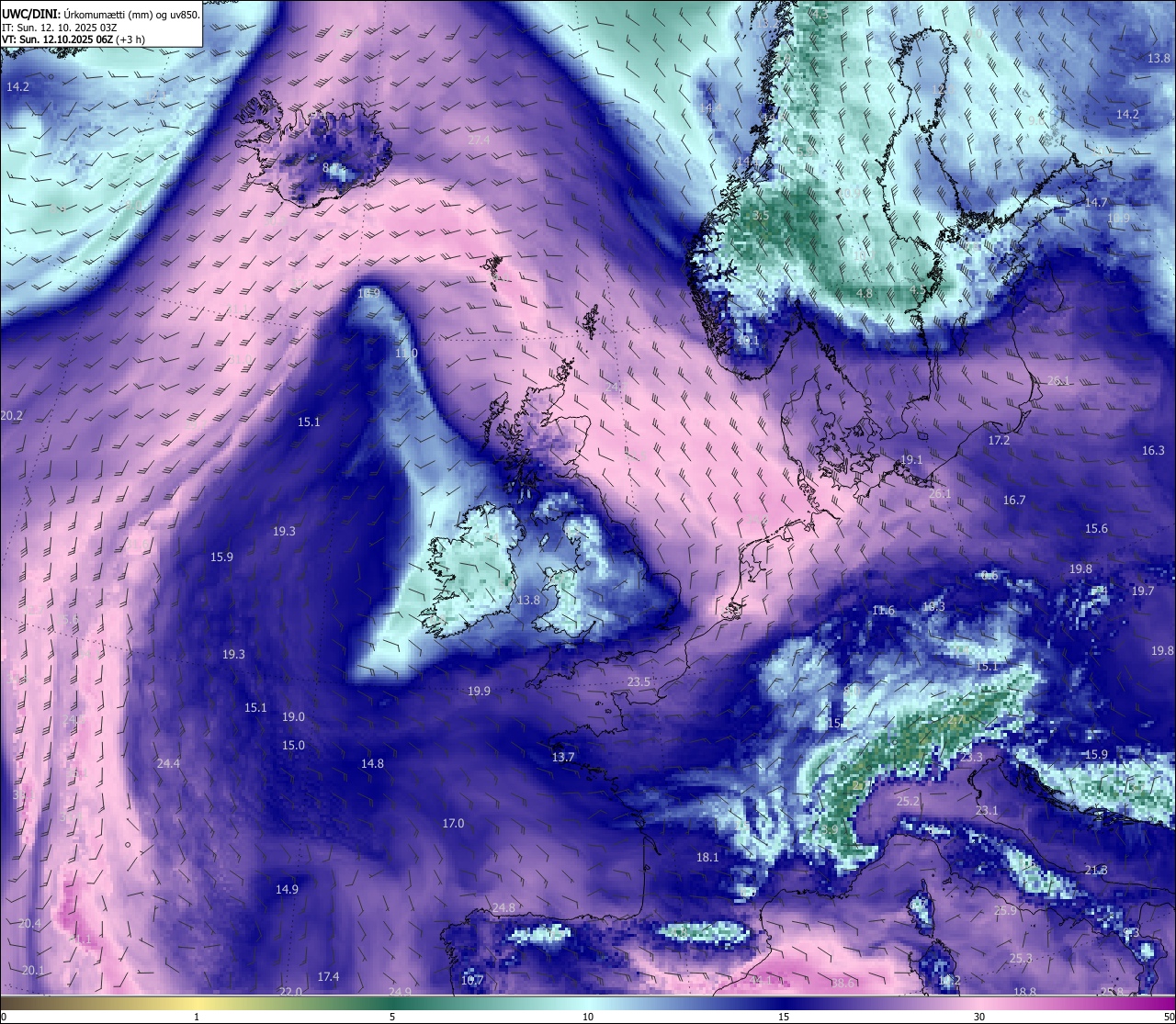Select the 27.4 value east of Iceland
This screenshot has height=1024, width=1176.
click(x=479, y=140)
